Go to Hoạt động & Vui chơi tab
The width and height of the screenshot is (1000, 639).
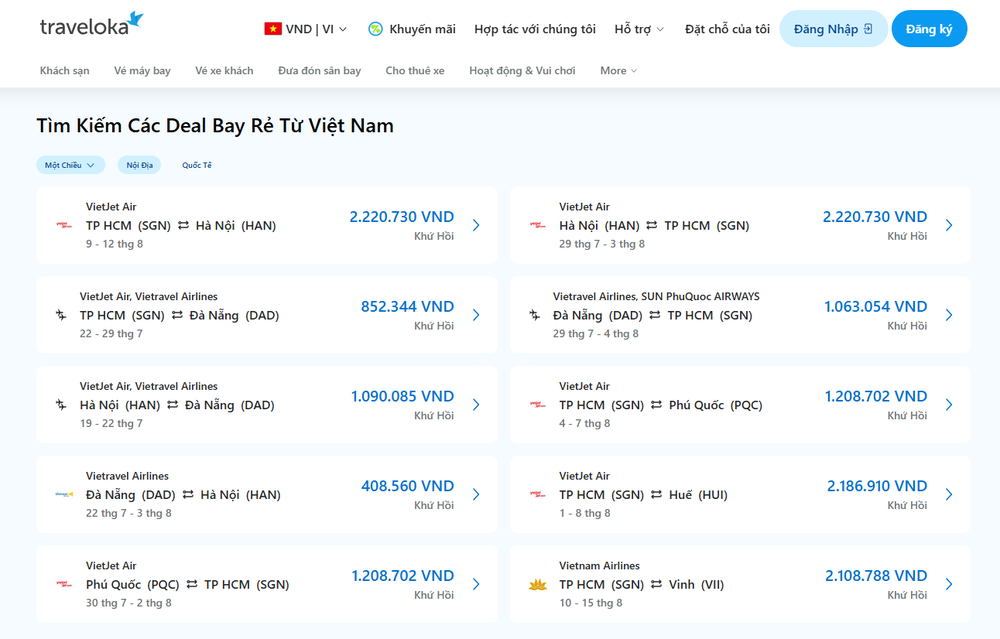click(x=522, y=70)
